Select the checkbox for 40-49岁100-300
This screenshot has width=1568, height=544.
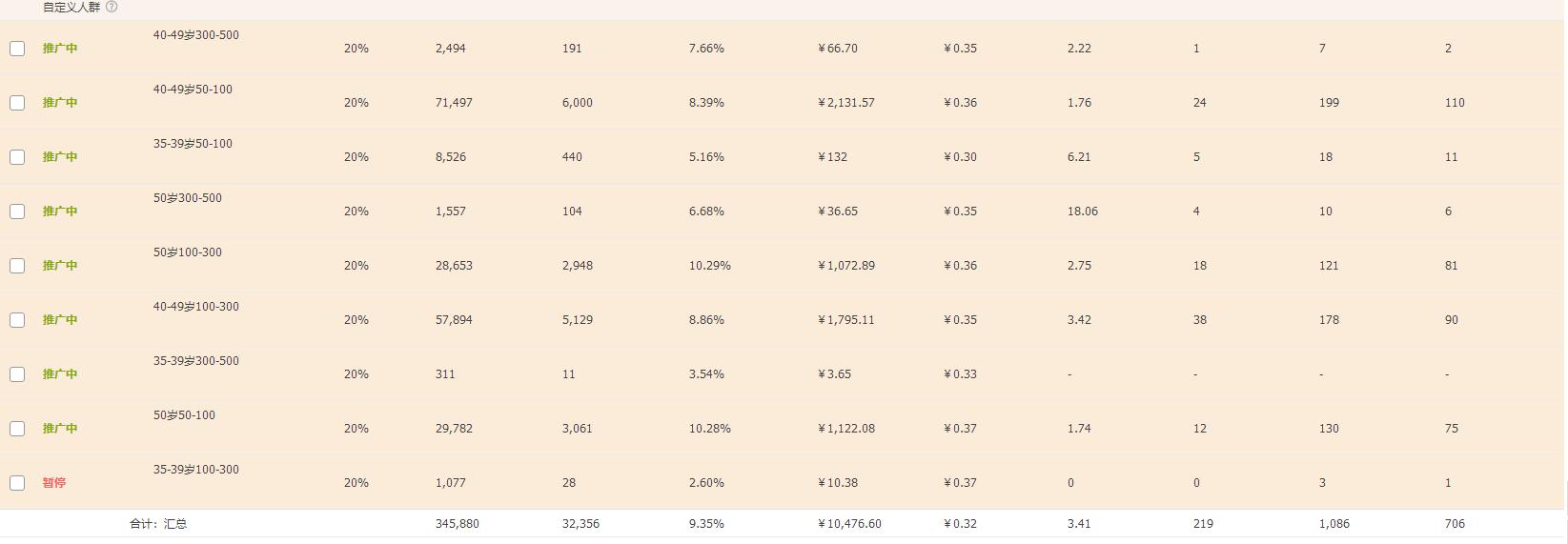point(17,320)
